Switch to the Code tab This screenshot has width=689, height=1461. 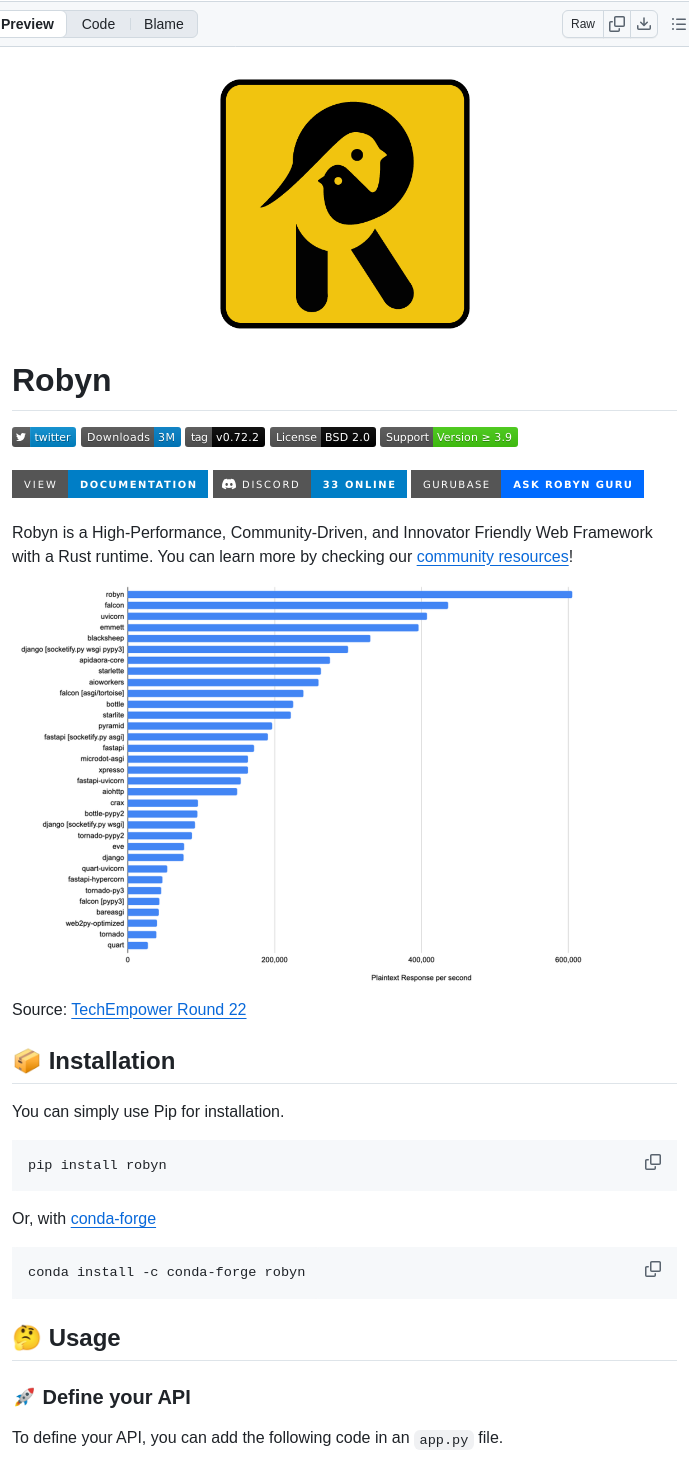pyautogui.click(x=98, y=24)
